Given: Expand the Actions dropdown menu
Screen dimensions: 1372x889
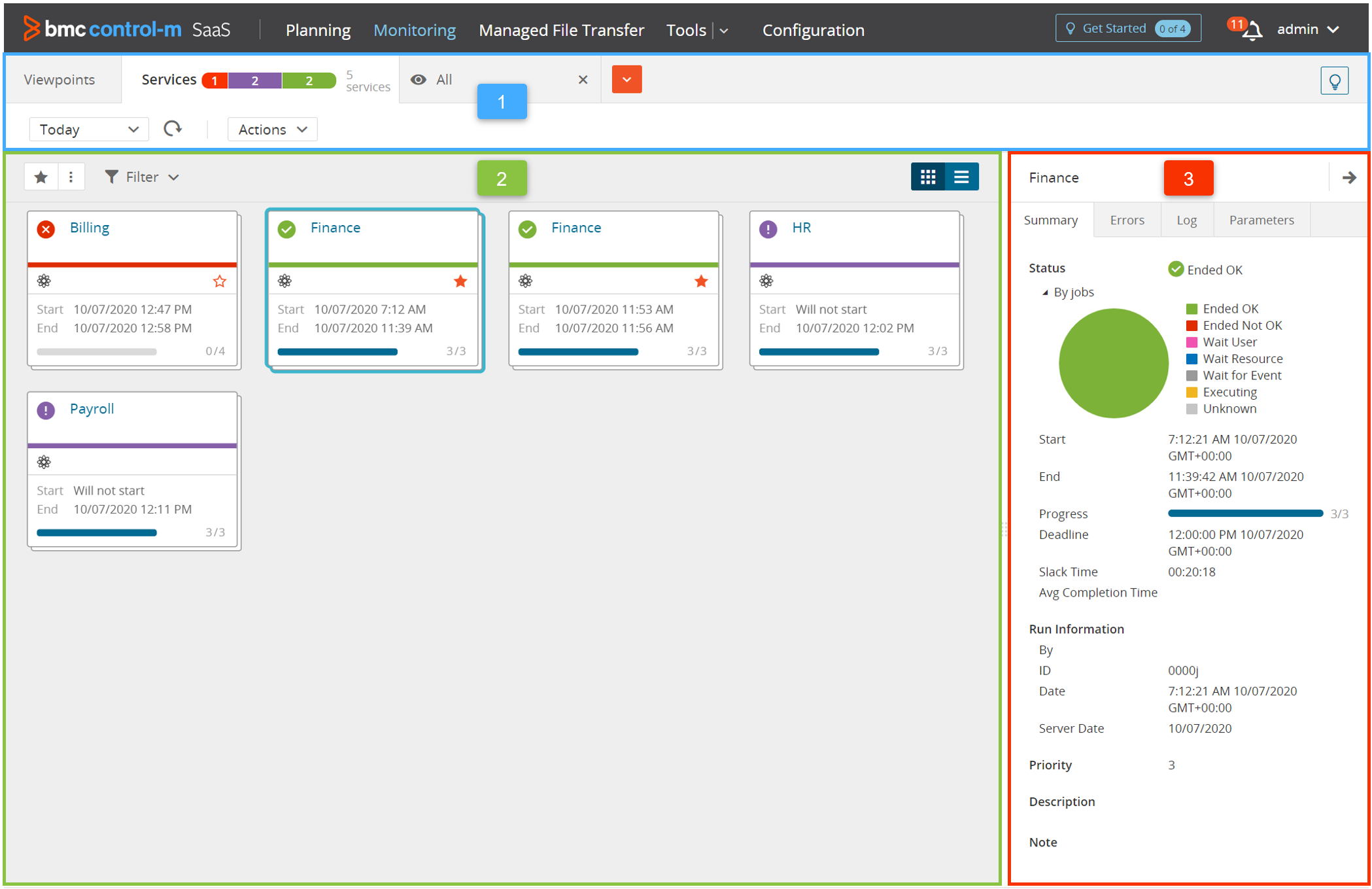Looking at the screenshot, I should [272, 130].
